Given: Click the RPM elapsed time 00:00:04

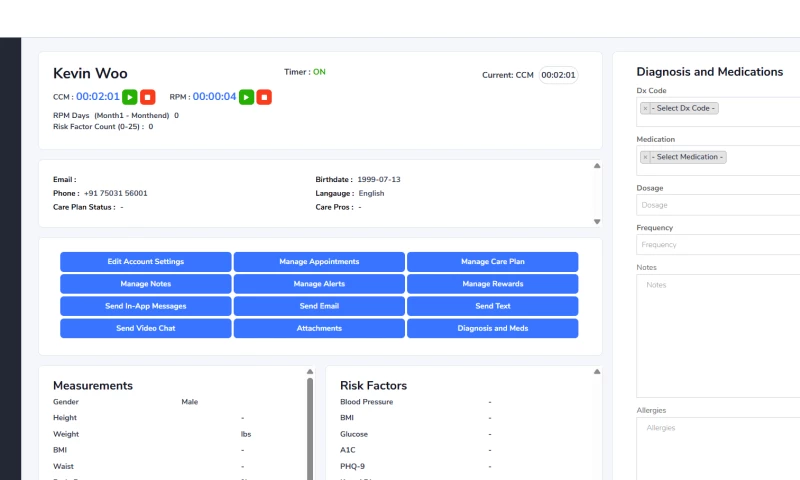Looking at the screenshot, I should coord(214,96).
